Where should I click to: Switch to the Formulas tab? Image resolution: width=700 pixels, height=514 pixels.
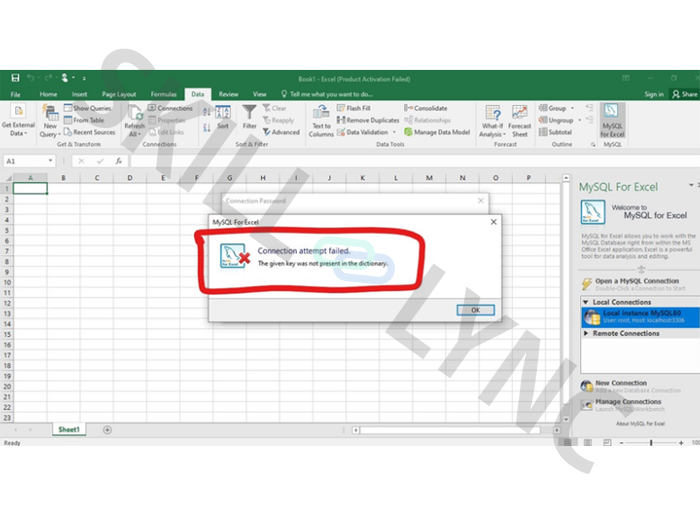[x=163, y=94]
